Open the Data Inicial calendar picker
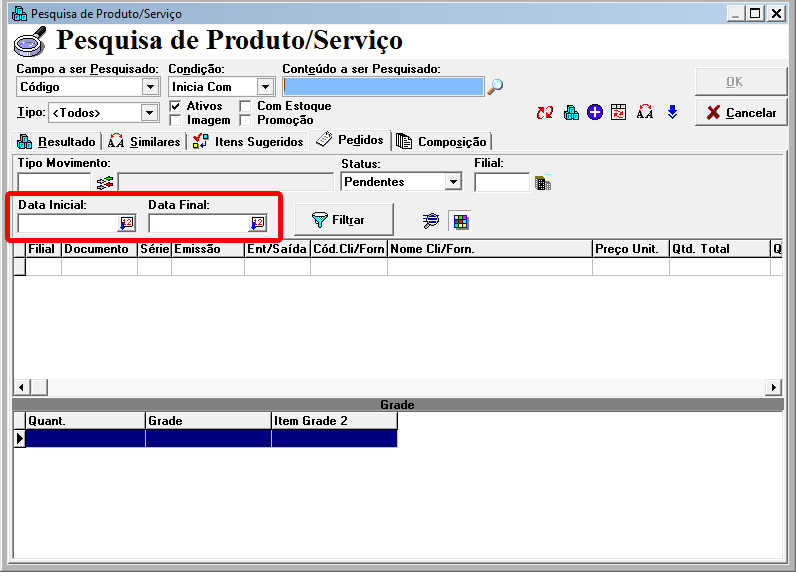The height and width of the screenshot is (577, 796). coord(127,223)
